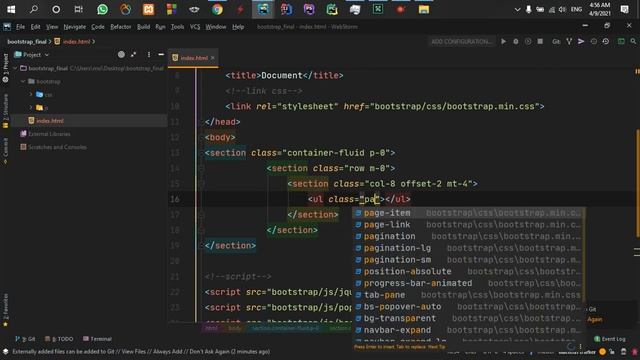The width and height of the screenshot is (640, 360).
Task: Choose pagination-sm suggestion
Action: tap(469, 260)
